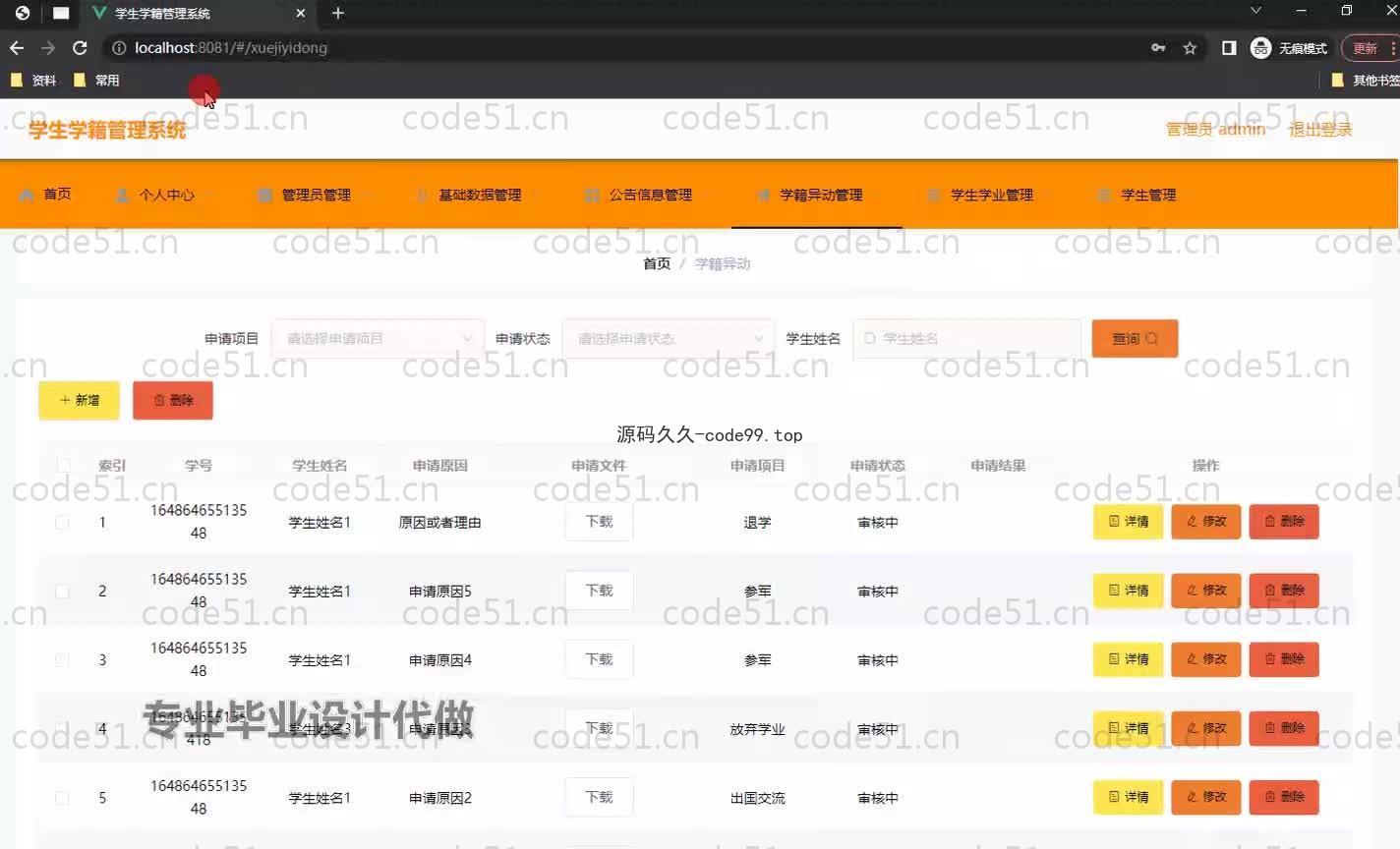This screenshot has height=849, width=1400.
Task: Click the 退出登录 logout link
Action: click(1320, 129)
